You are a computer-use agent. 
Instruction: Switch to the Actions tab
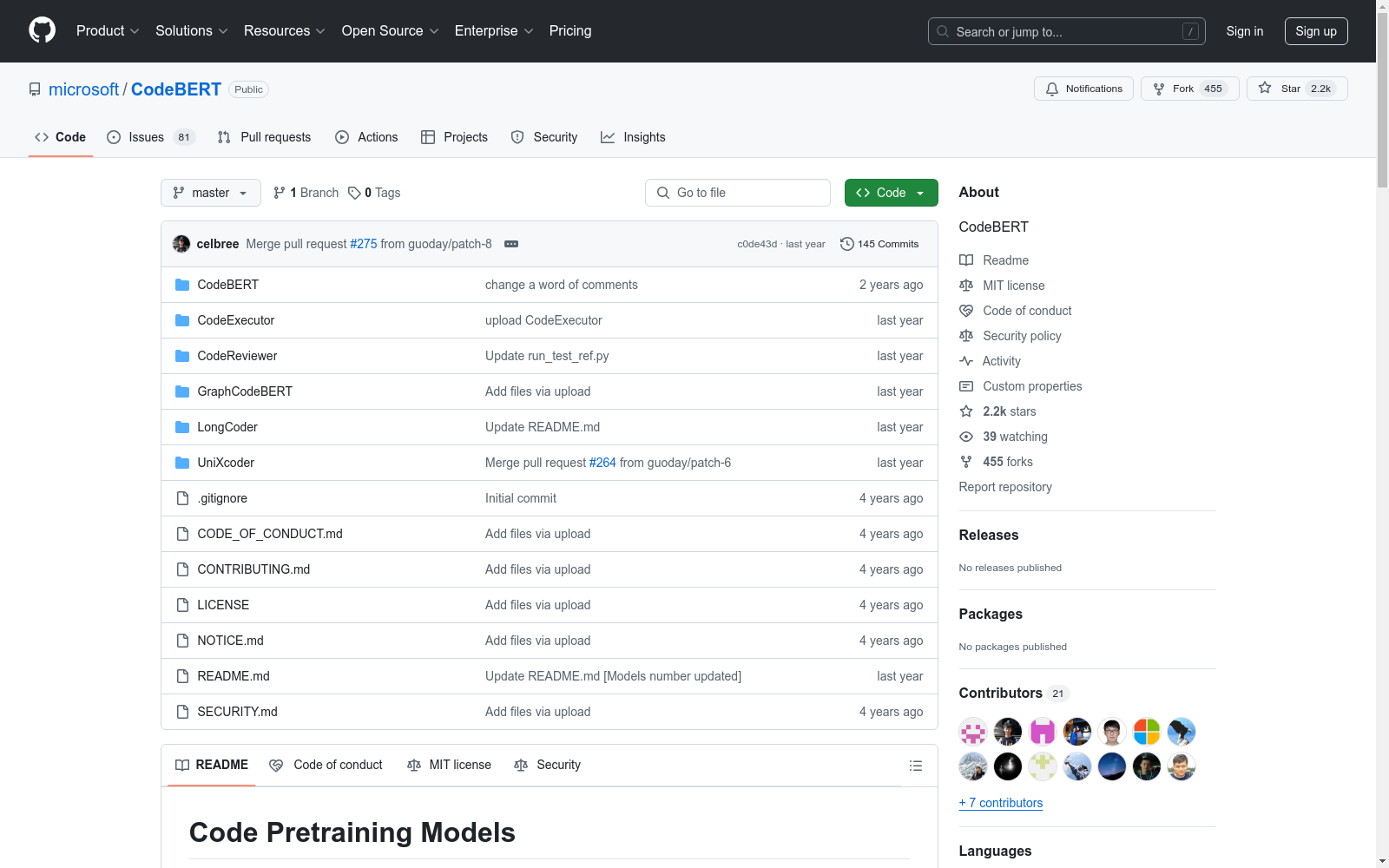click(x=366, y=137)
